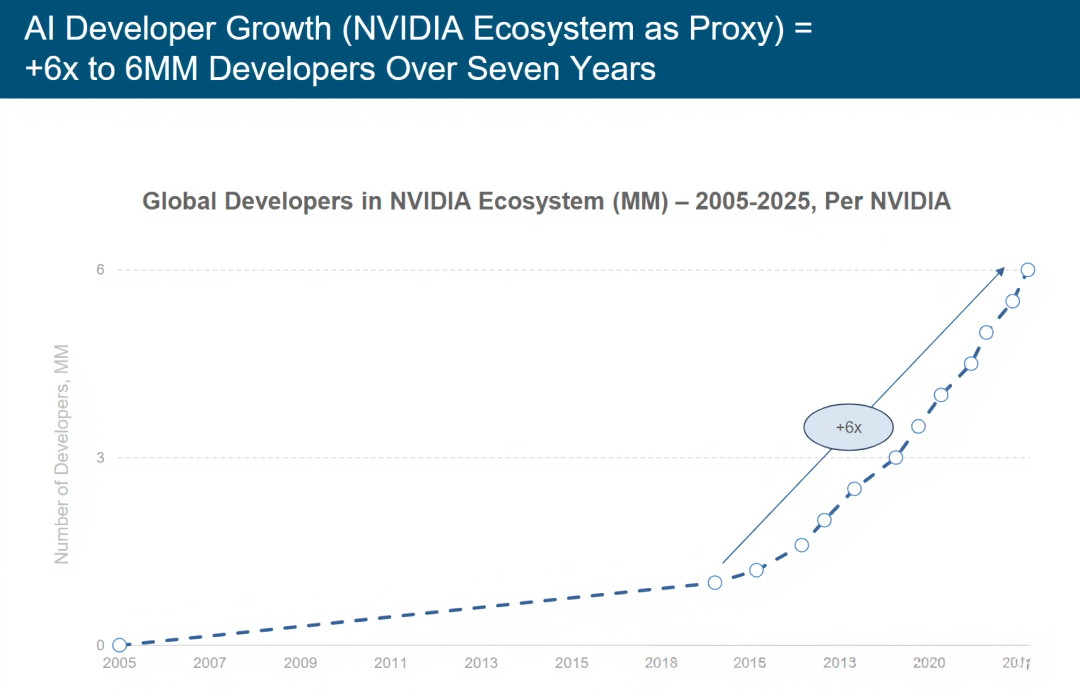
Task: Select the slide heading 'AI Developer Growth (NVIDIA Ecosystem as Proxy) ='
Action: coord(418,29)
